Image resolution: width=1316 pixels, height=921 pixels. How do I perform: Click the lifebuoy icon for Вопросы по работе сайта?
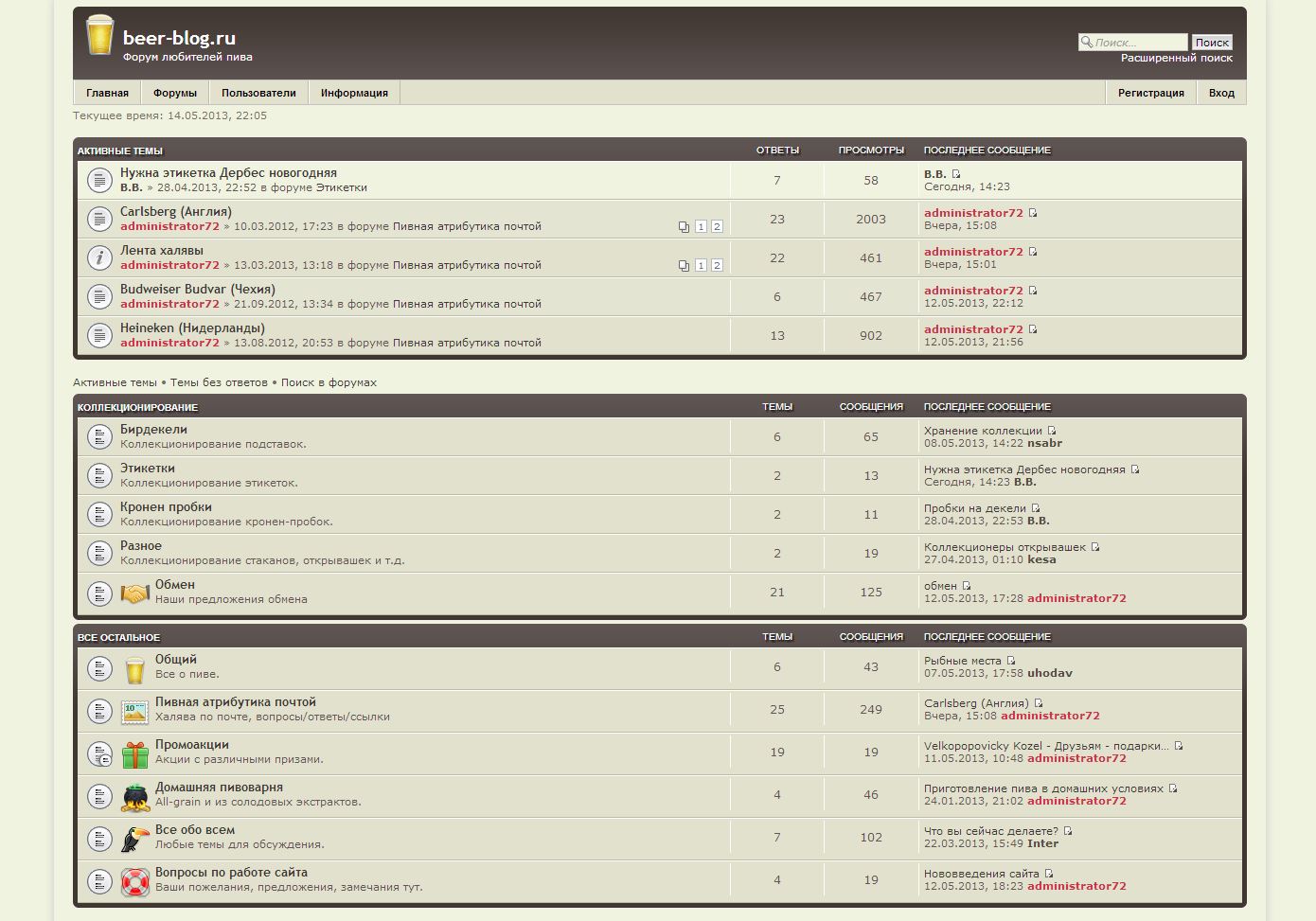(135, 882)
